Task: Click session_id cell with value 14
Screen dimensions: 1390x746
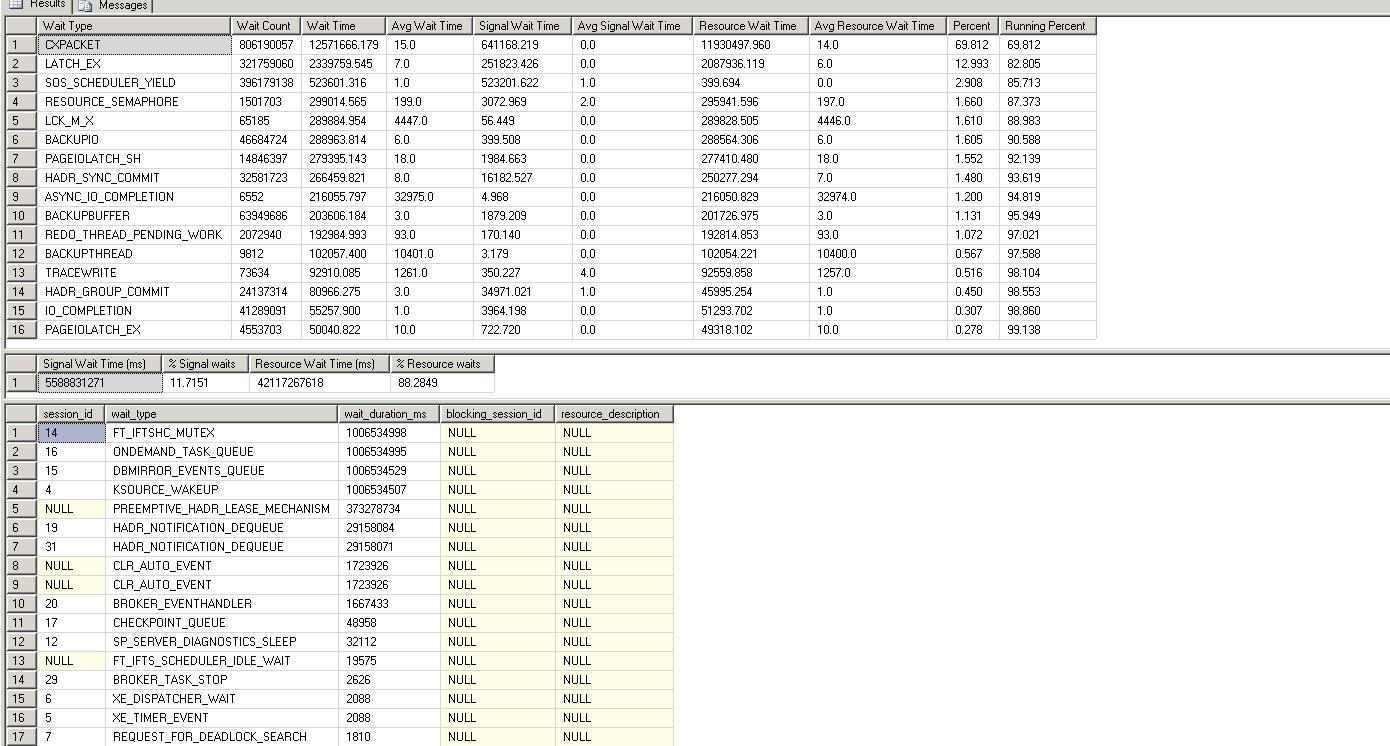Action: click(x=71, y=433)
